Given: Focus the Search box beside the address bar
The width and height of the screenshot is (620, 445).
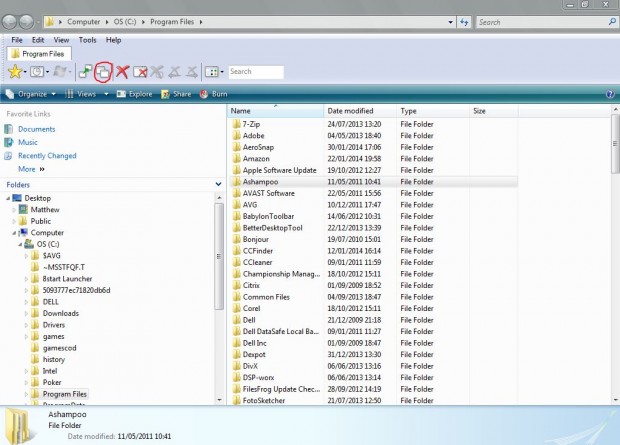Looking at the screenshot, I should click(547, 22).
